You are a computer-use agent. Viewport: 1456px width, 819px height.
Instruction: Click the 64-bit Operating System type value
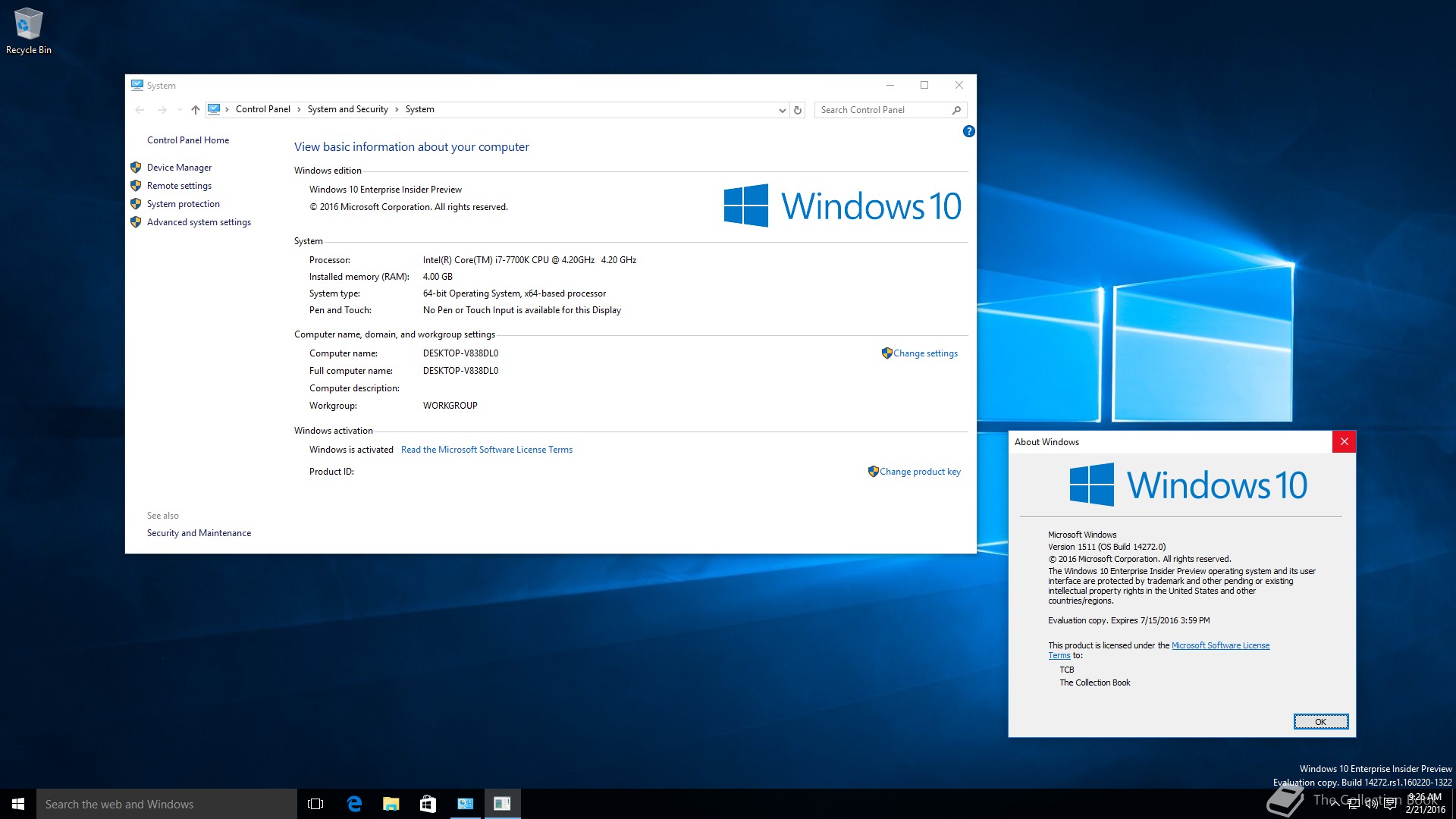click(x=514, y=293)
